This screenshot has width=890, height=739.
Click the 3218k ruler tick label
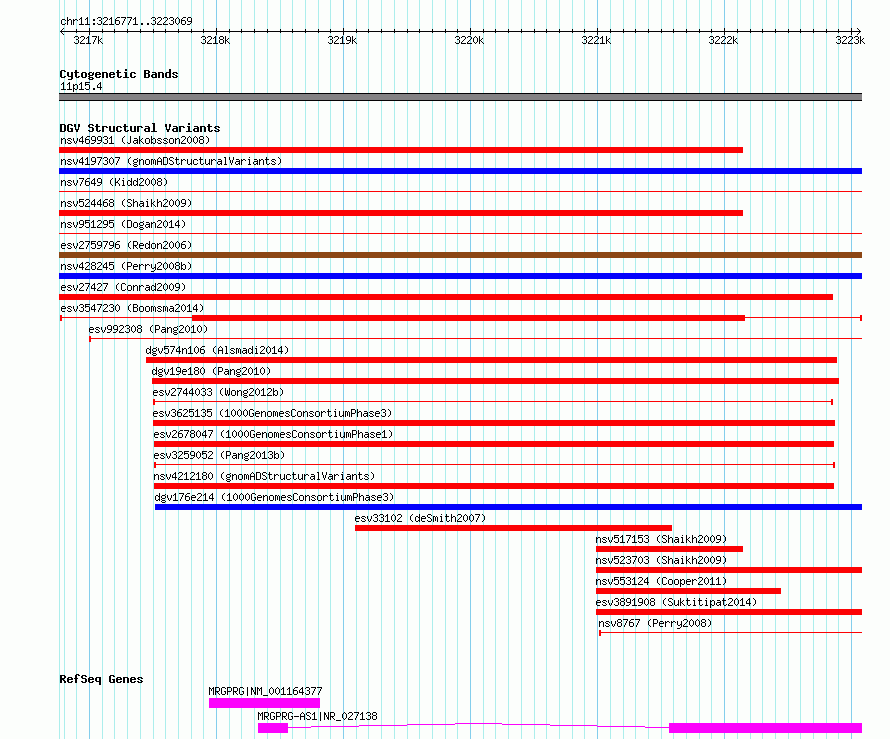coord(215,40)
